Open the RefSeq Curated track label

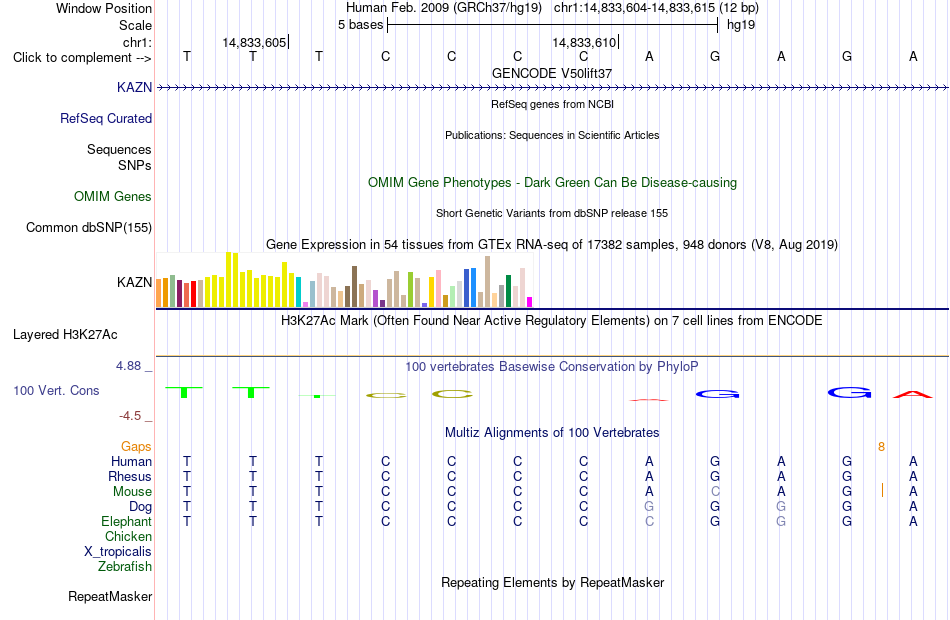(x=105, y=118)
